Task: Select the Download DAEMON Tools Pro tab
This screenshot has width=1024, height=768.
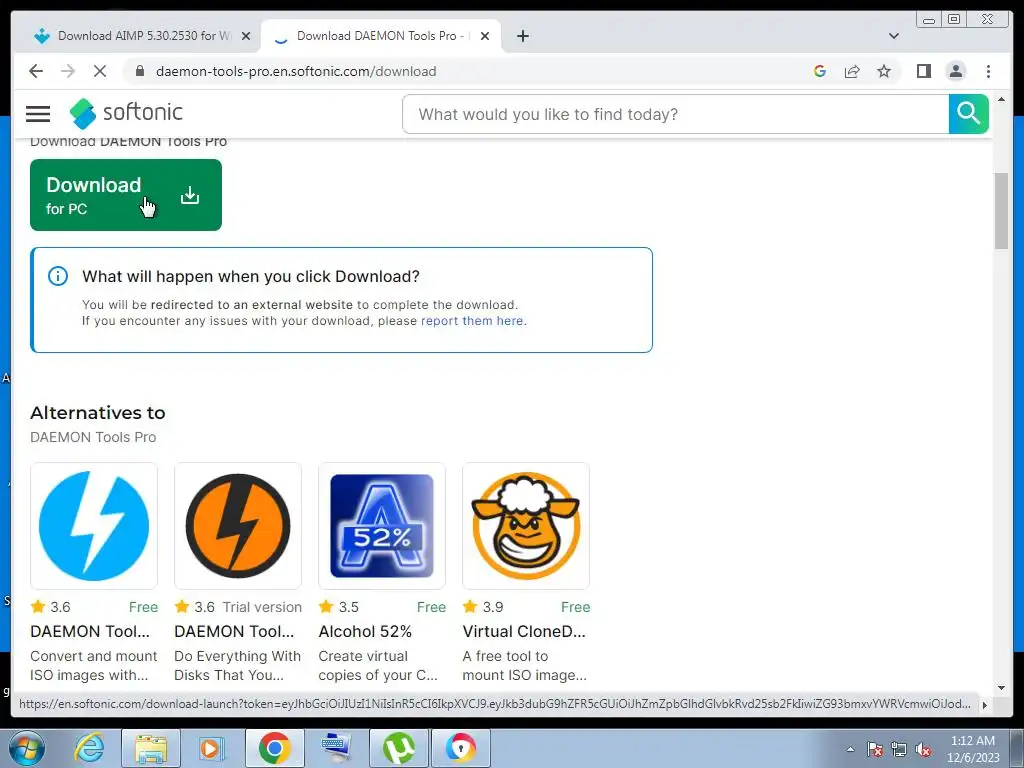Action: click(x=382, y=36)
